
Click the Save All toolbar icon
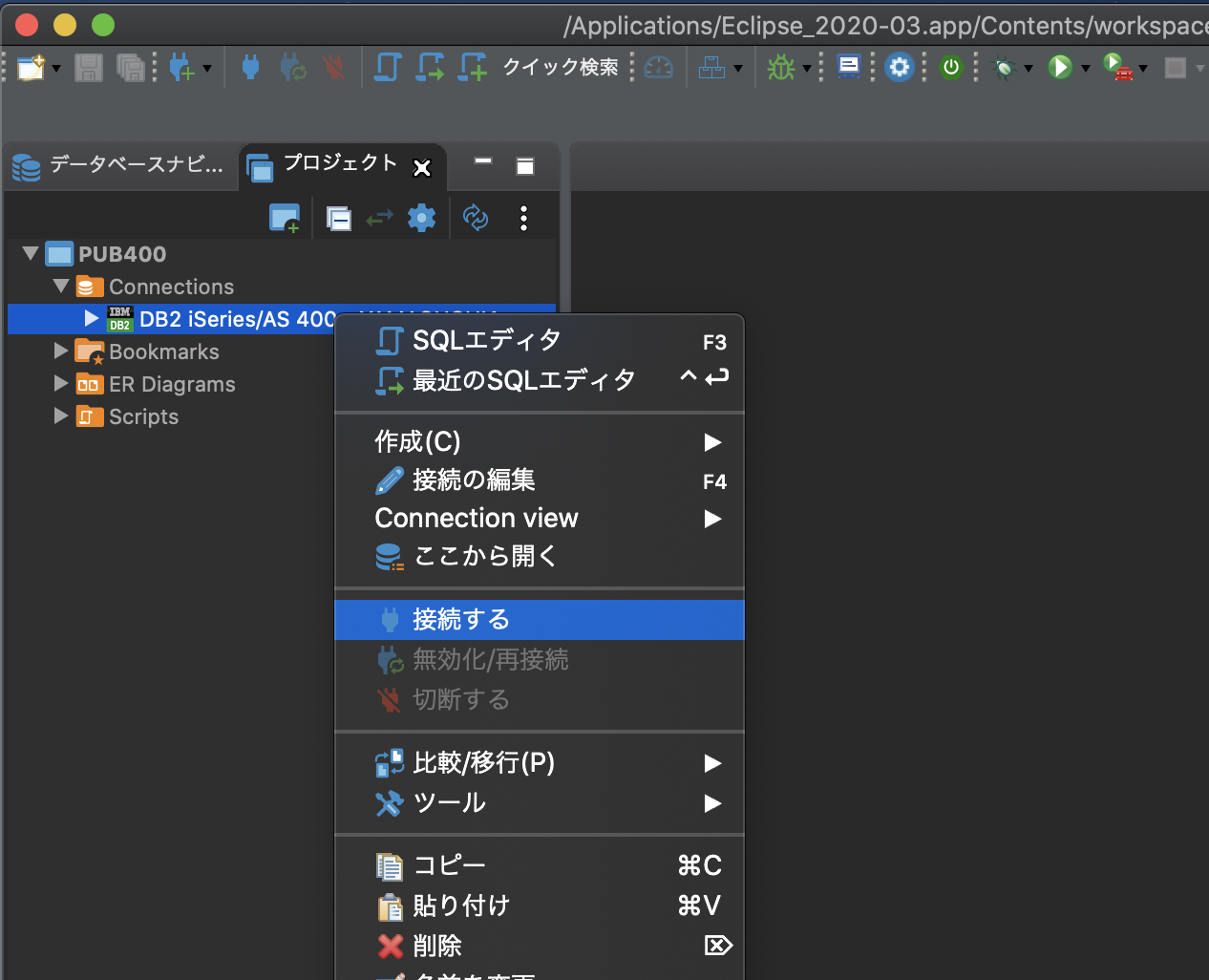[x=129, y=67]
